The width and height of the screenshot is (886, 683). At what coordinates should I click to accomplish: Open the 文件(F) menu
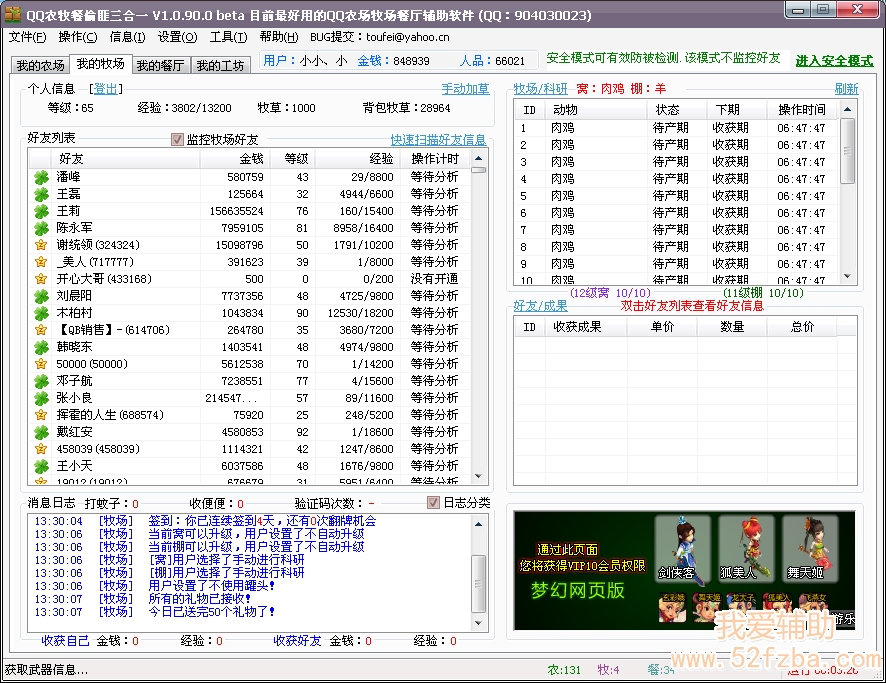click(x=28, y=37)
